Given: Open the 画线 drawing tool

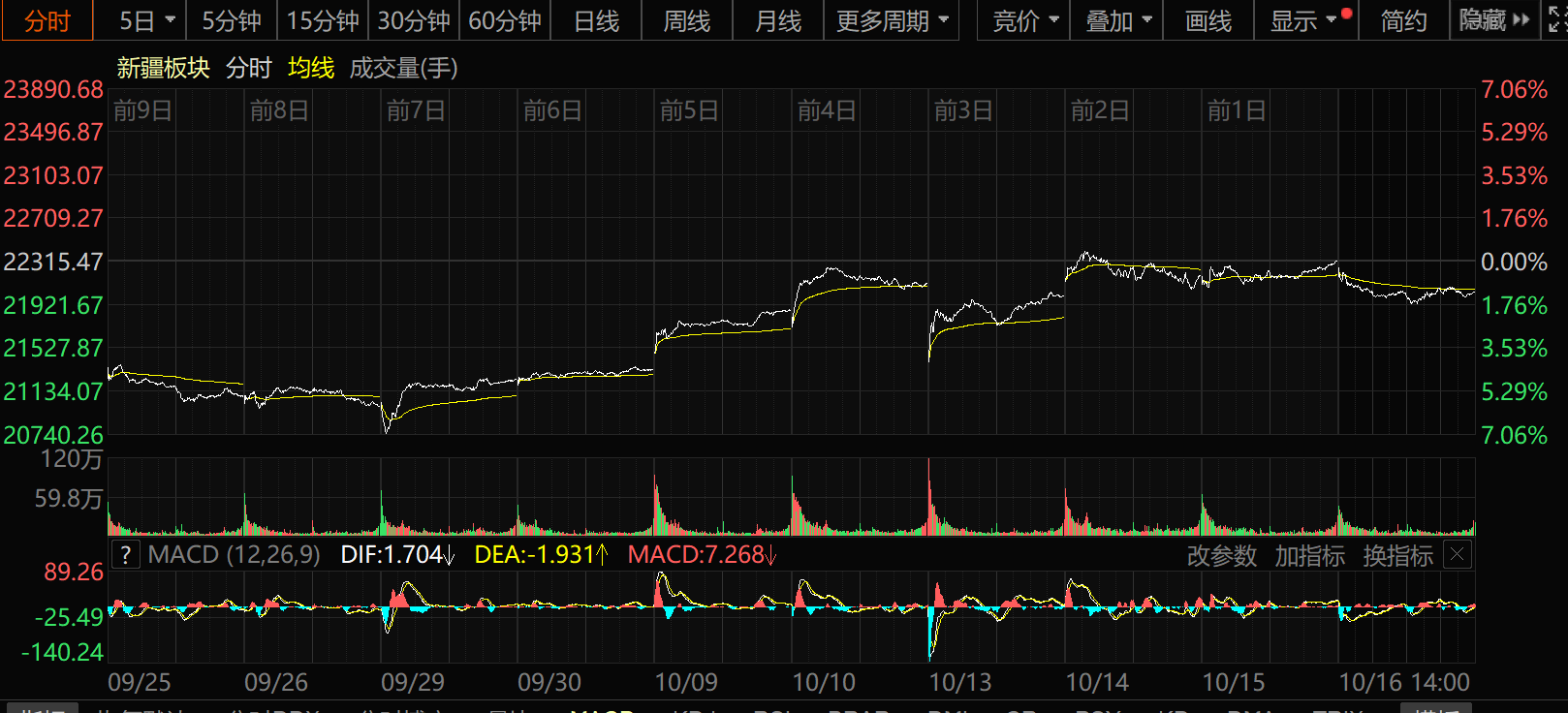Looking at the screenshot, I should coord(1208,20).
